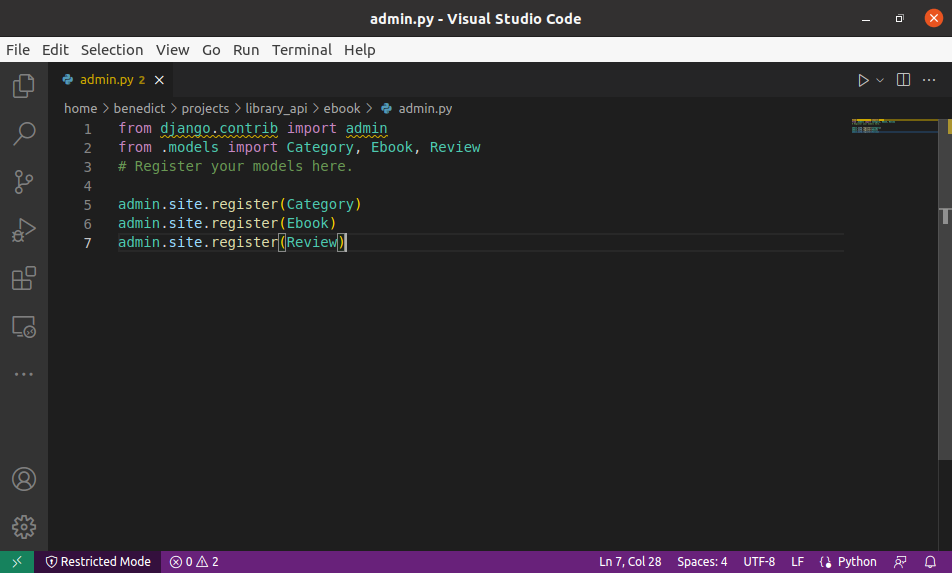Viewport: 952px width, 573px height.
Task: Click the feedback icon in status bar
Action: coord(900,562)
